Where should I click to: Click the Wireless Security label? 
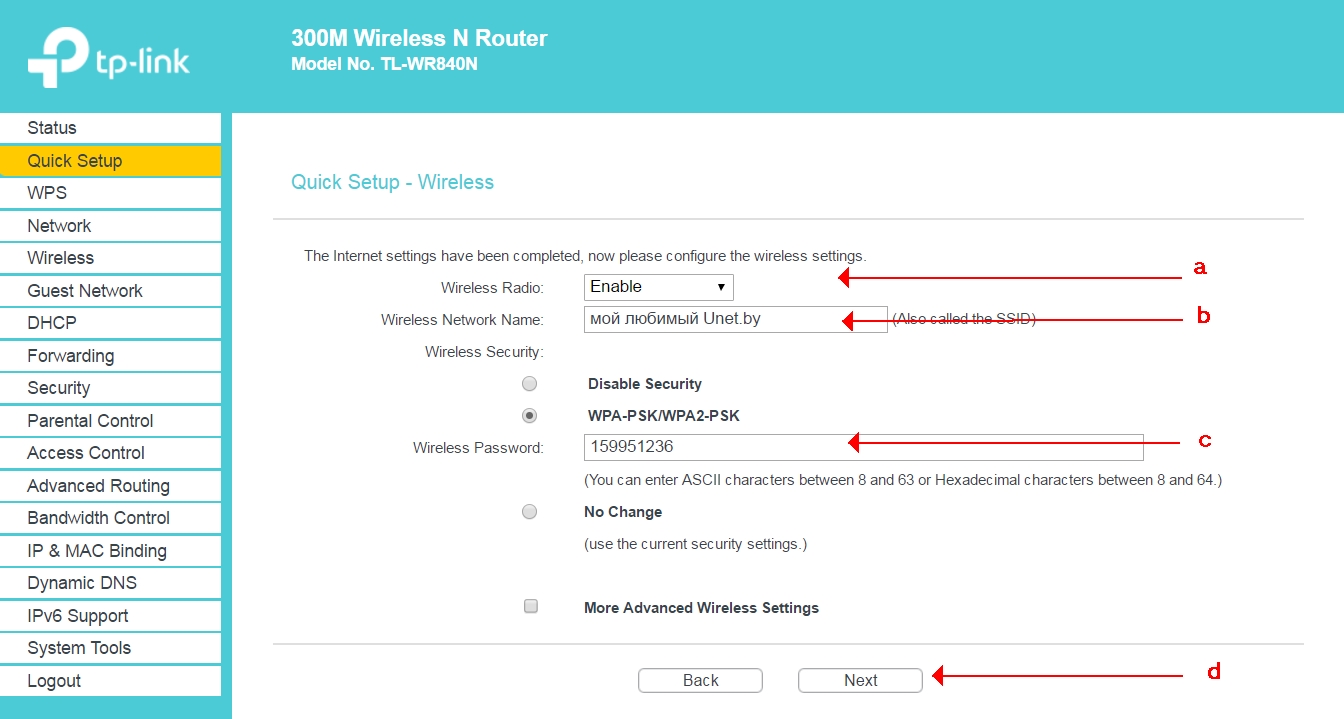pyautogui.click(x=484, y=352)
